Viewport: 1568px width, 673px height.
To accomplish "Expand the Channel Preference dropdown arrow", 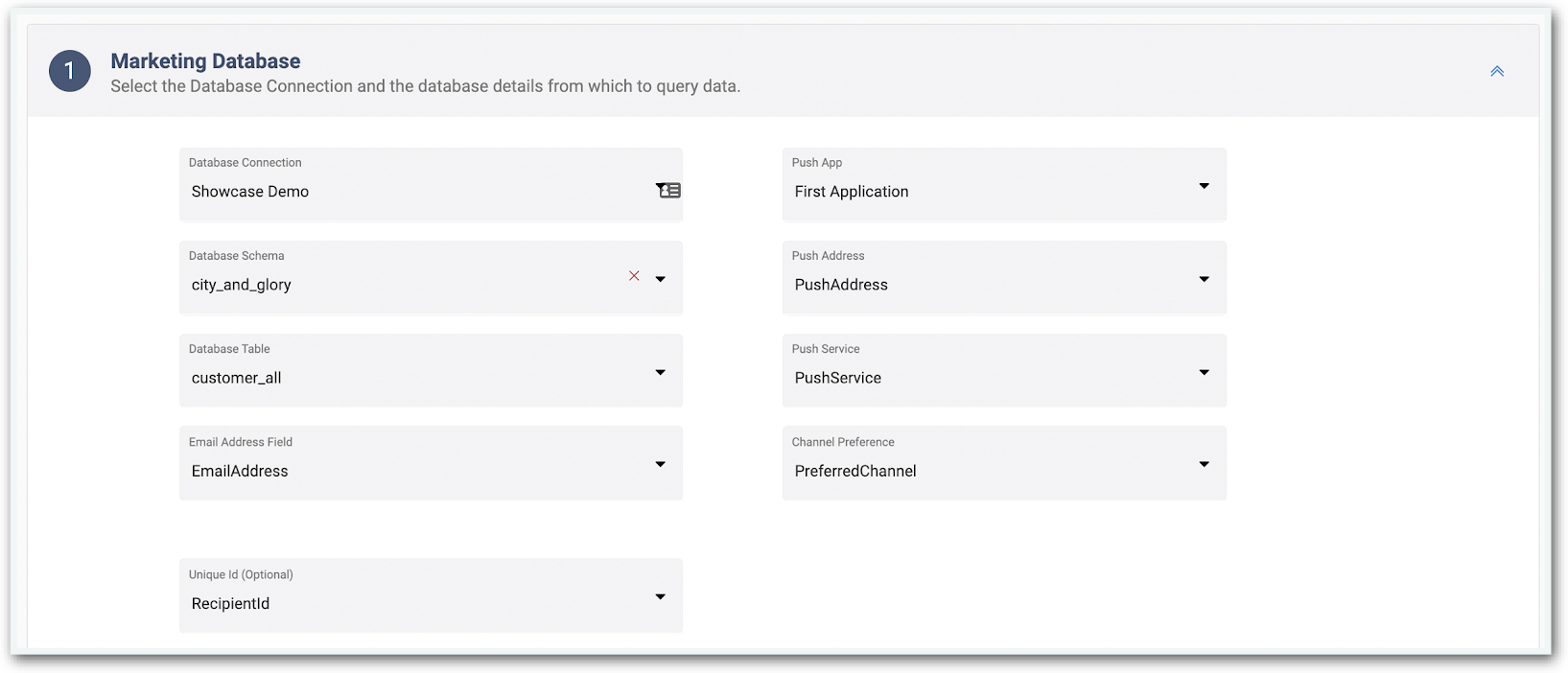I will pyautogui.click(x=1205, y=464).
